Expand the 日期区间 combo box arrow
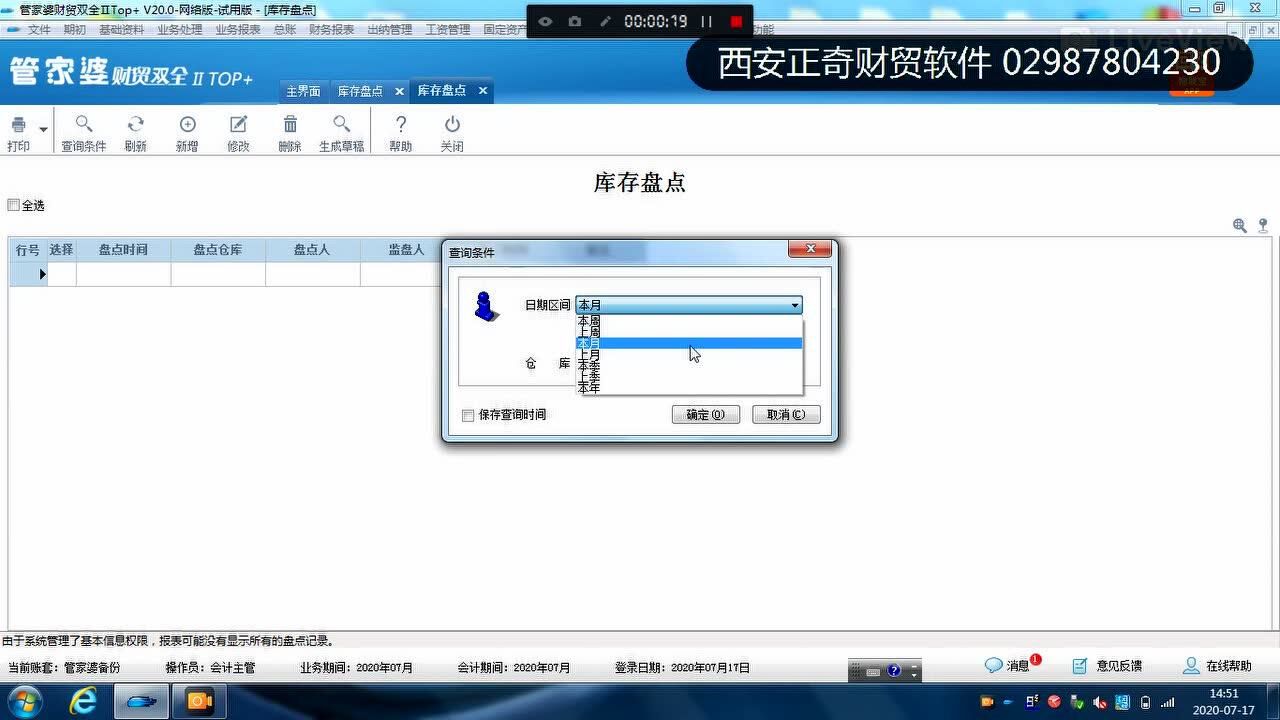Viewport: 1280px width, 720px height. (x=795, y=305)
